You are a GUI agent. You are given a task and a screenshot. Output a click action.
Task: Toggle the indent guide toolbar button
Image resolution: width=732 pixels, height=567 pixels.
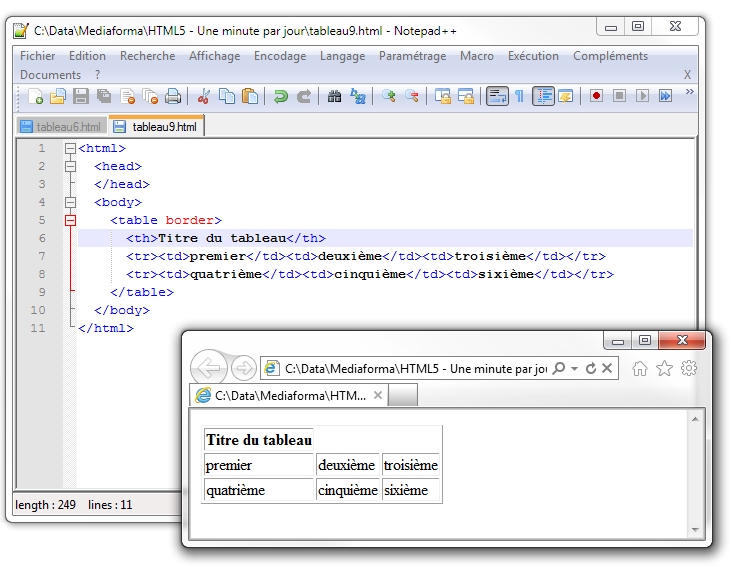click(543, 97)
